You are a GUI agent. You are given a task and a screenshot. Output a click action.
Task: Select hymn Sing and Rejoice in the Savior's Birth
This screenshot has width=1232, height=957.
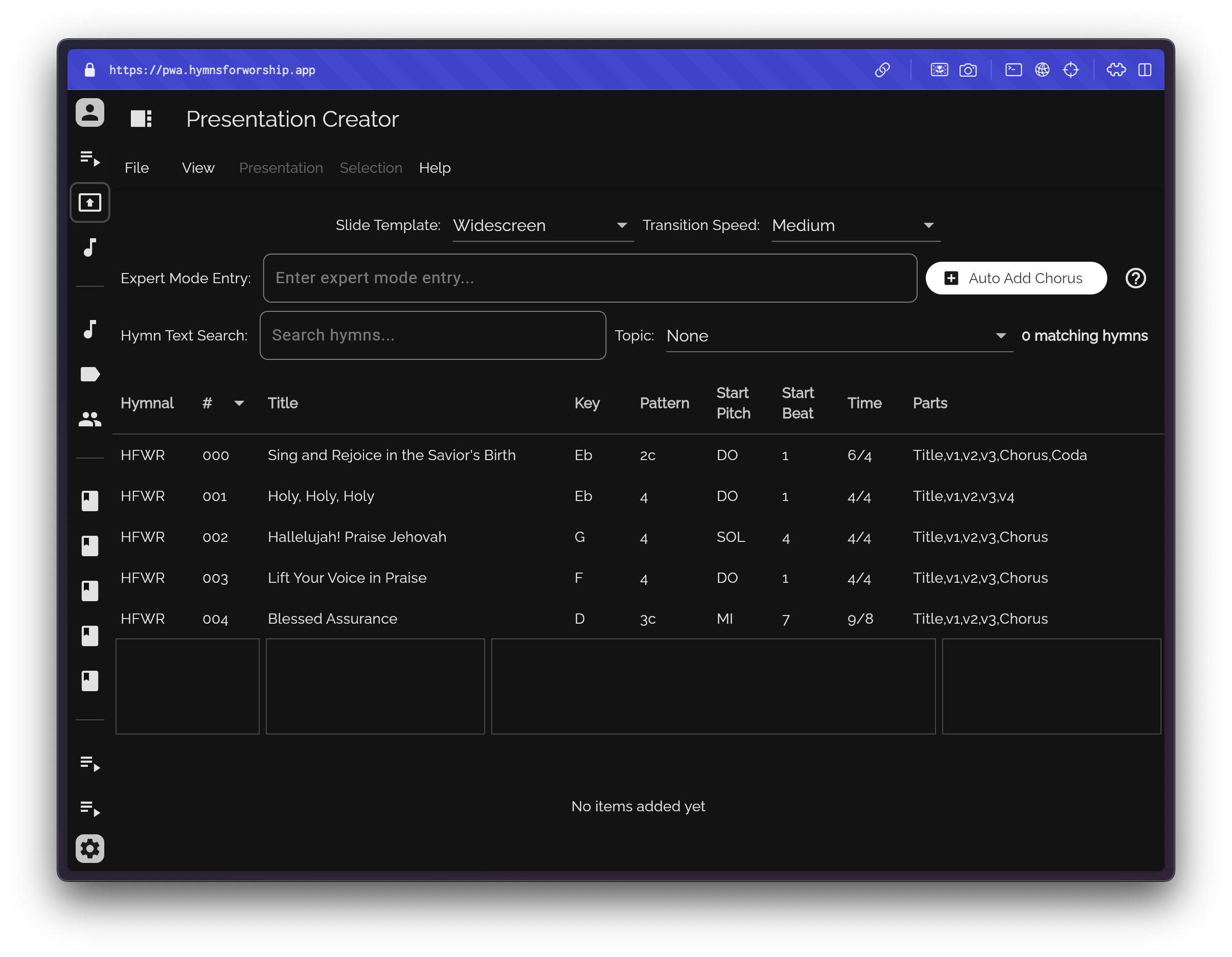click(x=392, y=455)
